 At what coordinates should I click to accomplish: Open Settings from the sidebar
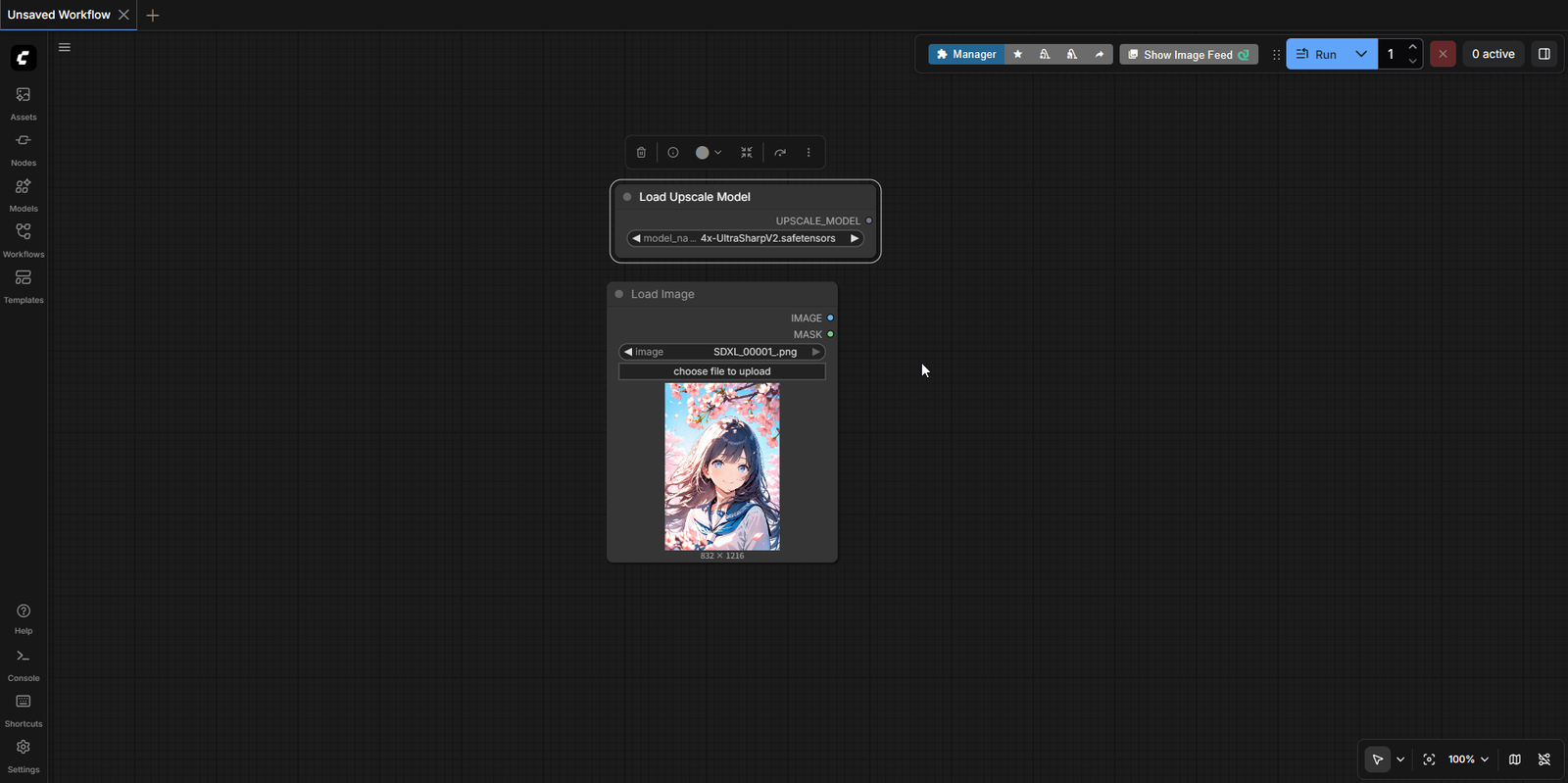(x=24, y=757)
